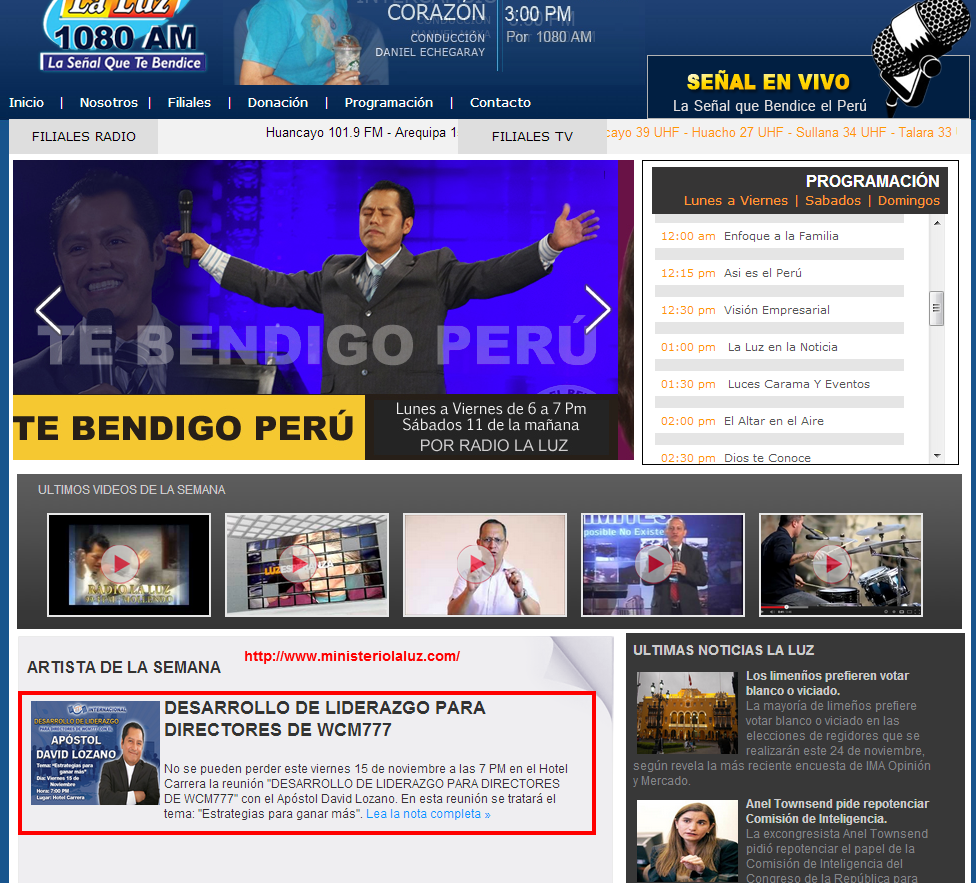Open the Inicio menu
The width and height of the screenshot is (976, 883).
pos(26,103)
